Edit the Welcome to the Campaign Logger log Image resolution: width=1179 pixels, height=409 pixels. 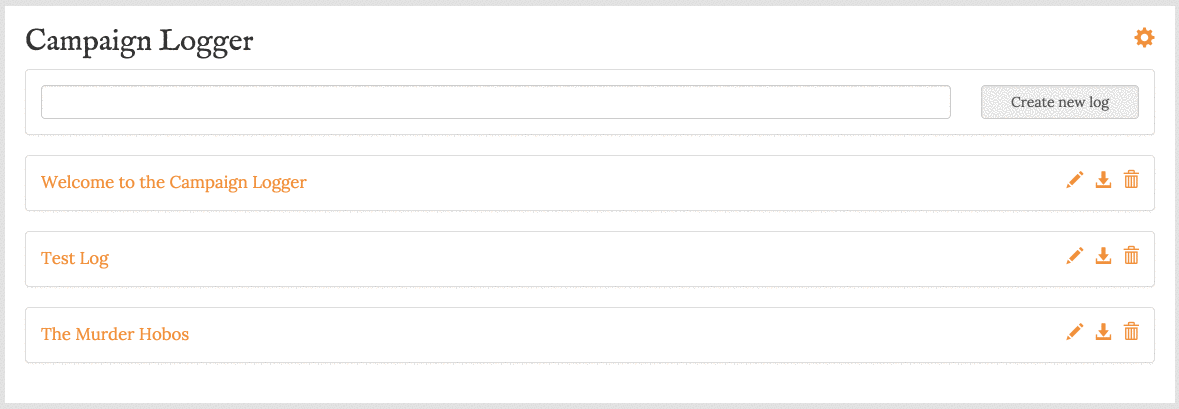coord(1075,180)
